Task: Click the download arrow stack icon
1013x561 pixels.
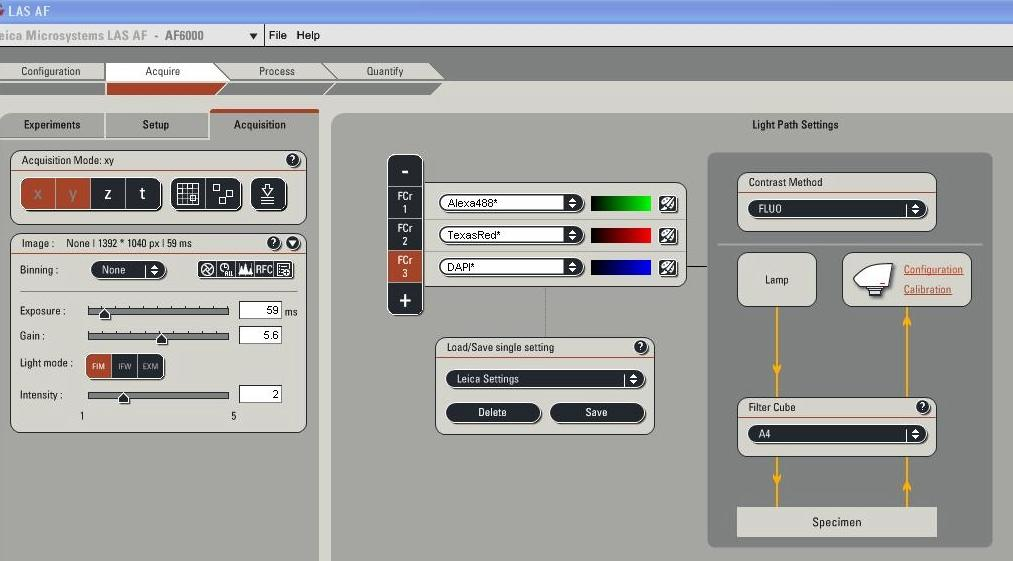Action: coord(268,194)
